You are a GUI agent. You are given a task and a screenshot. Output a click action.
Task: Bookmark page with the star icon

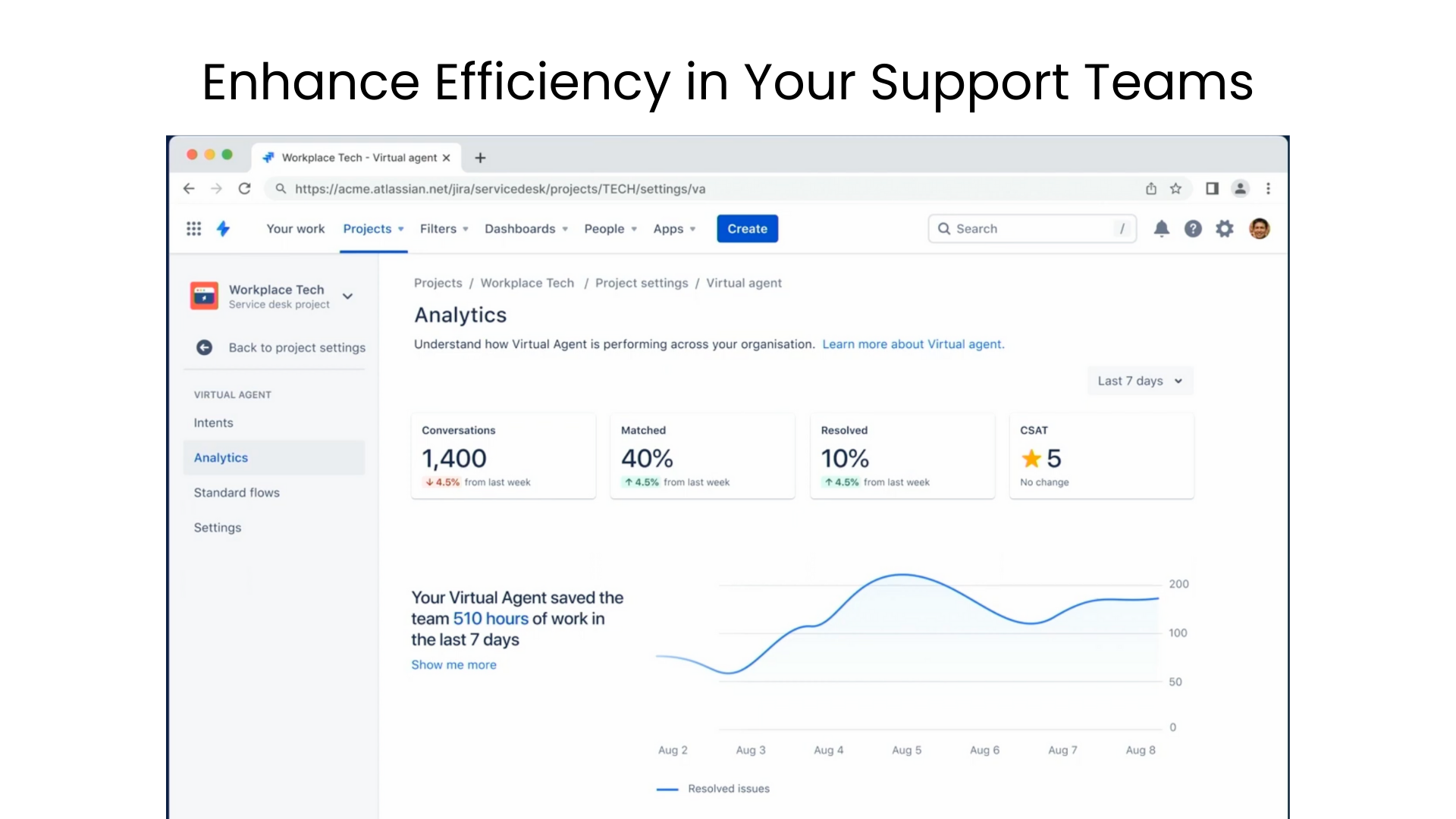coord(1175,189)
